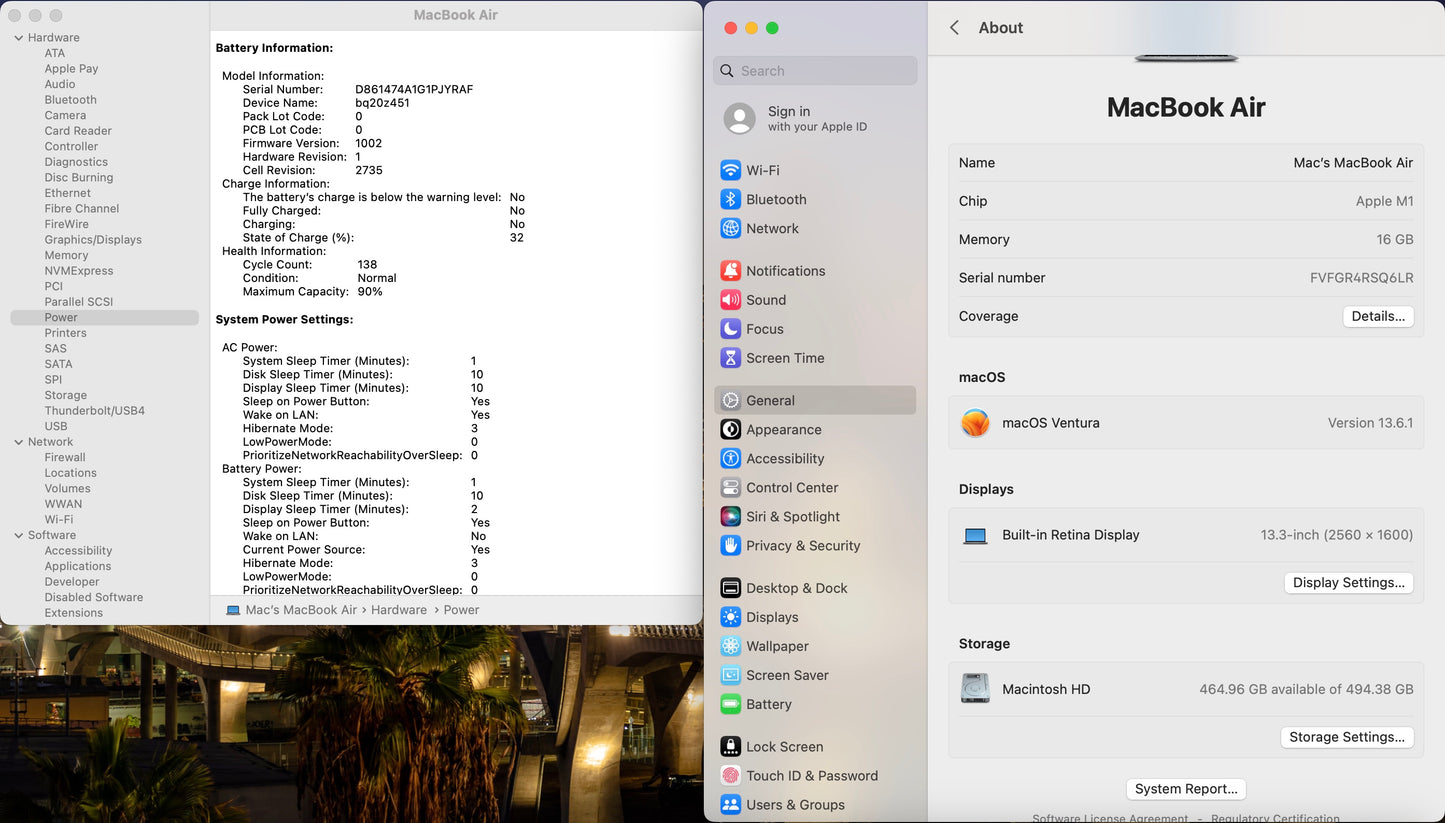The width and height of the screenshot is (1445, 823).
Task: Select Power in System Information sidebar
Action: click(x=104, y=317)
